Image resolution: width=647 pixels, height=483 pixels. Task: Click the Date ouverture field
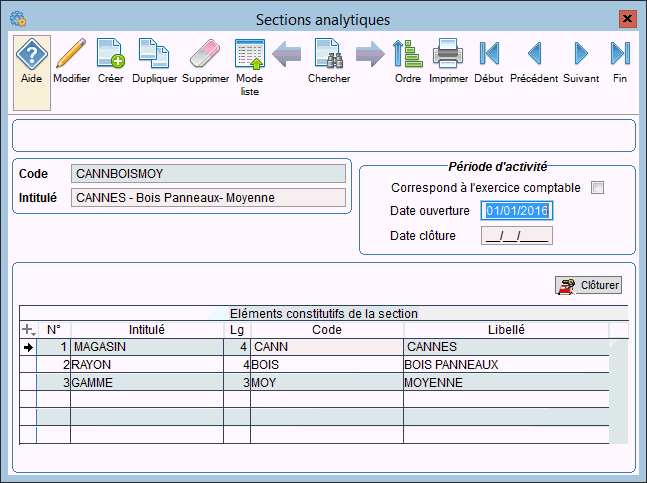pos(517,211)
